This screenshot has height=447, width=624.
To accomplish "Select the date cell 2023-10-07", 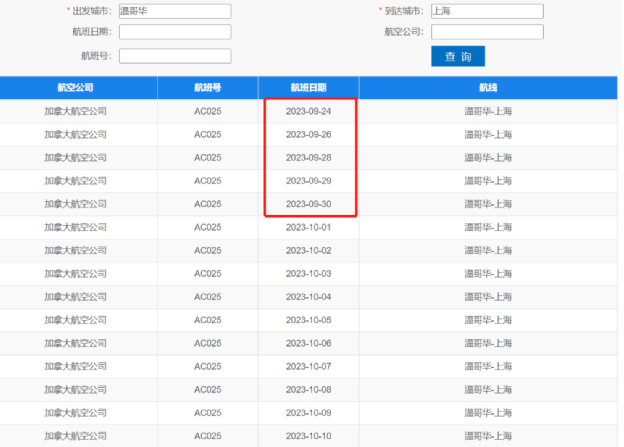I will tap(308, 366).
